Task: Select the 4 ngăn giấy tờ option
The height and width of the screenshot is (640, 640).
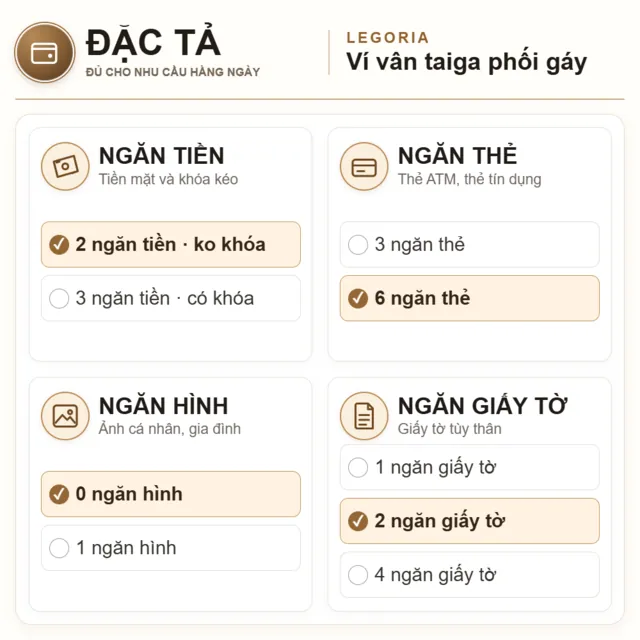Action: click(470, 575)
